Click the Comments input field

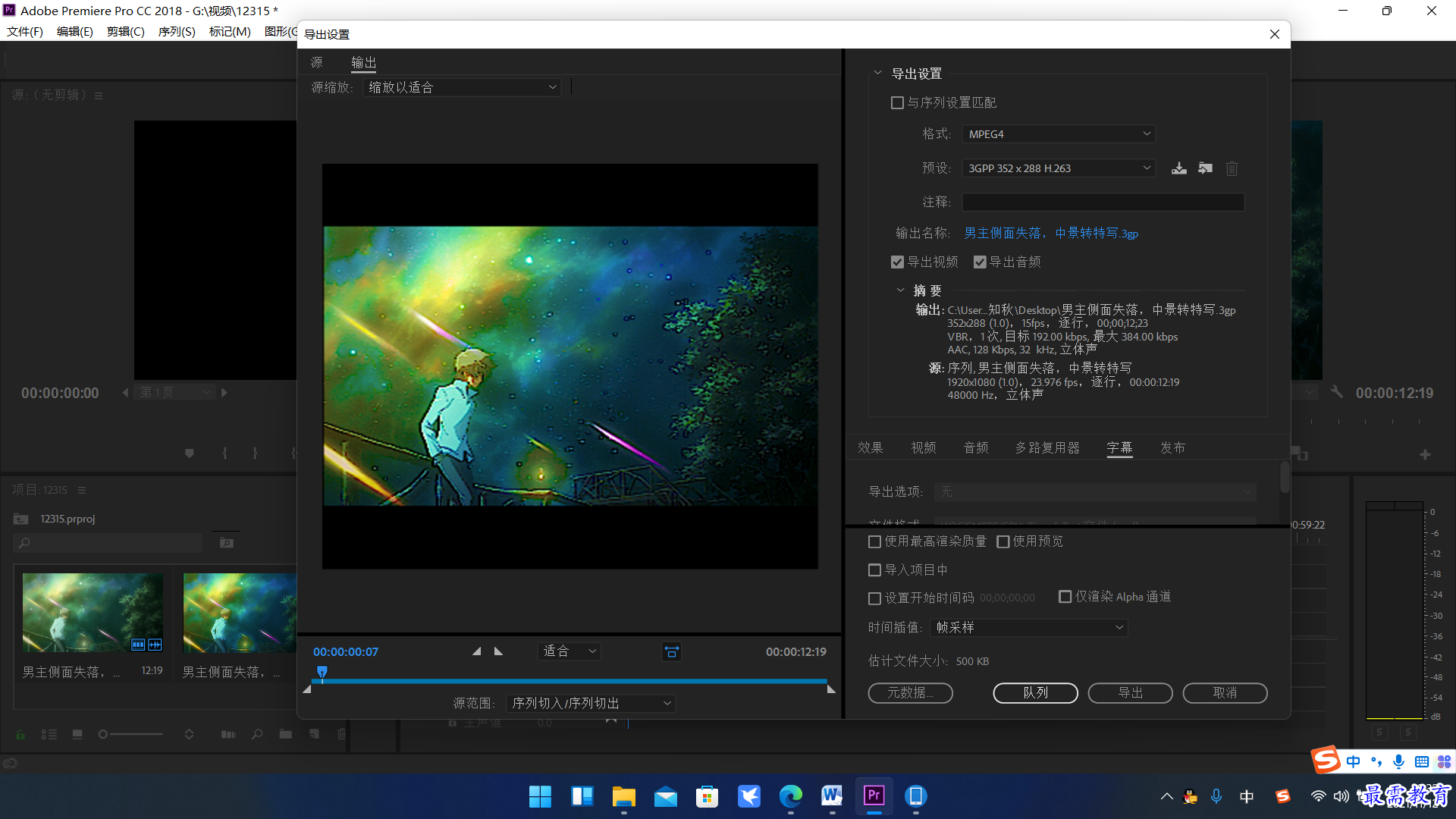[1103, 202]
